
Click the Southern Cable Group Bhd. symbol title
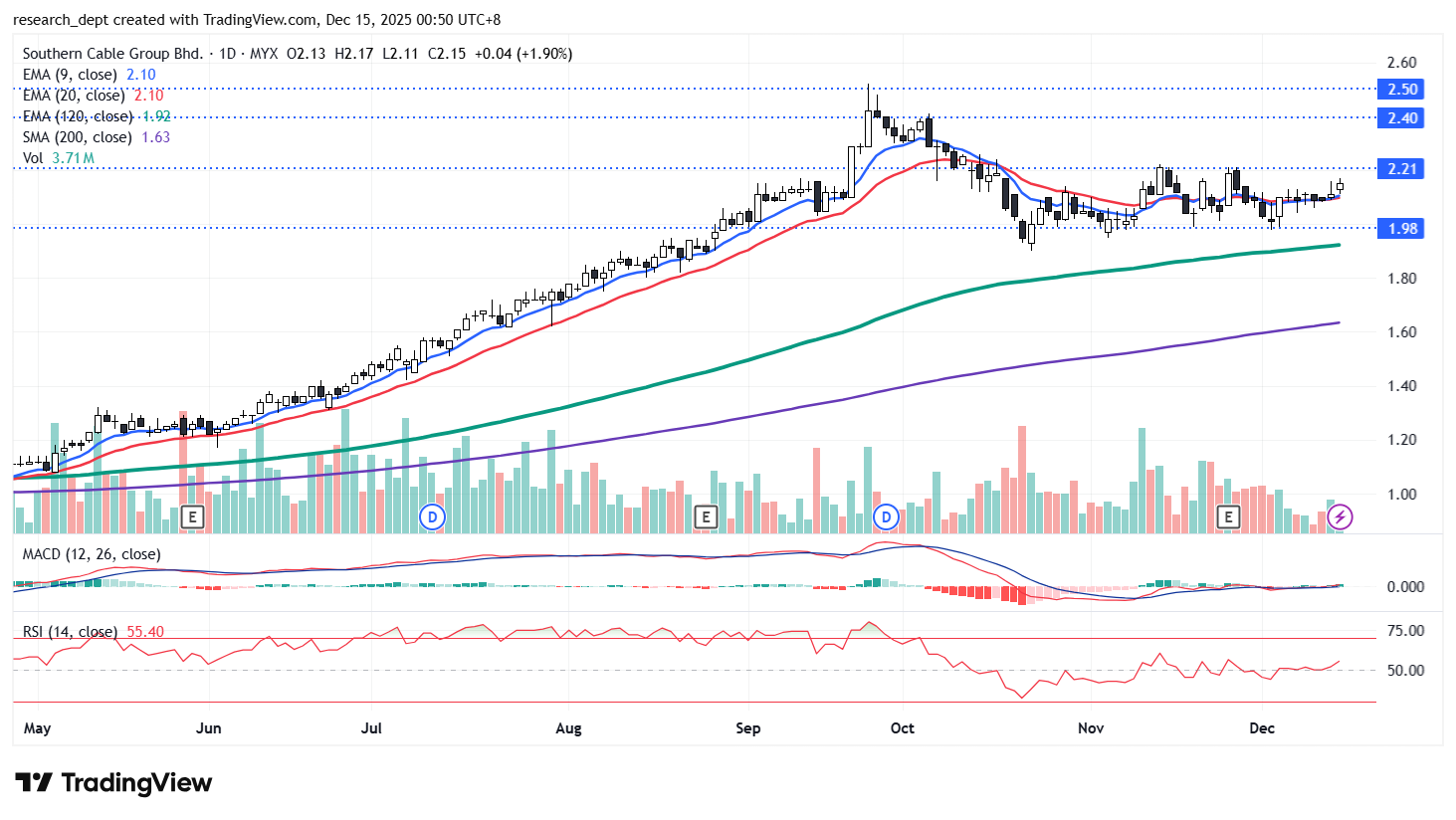(112, 54)
